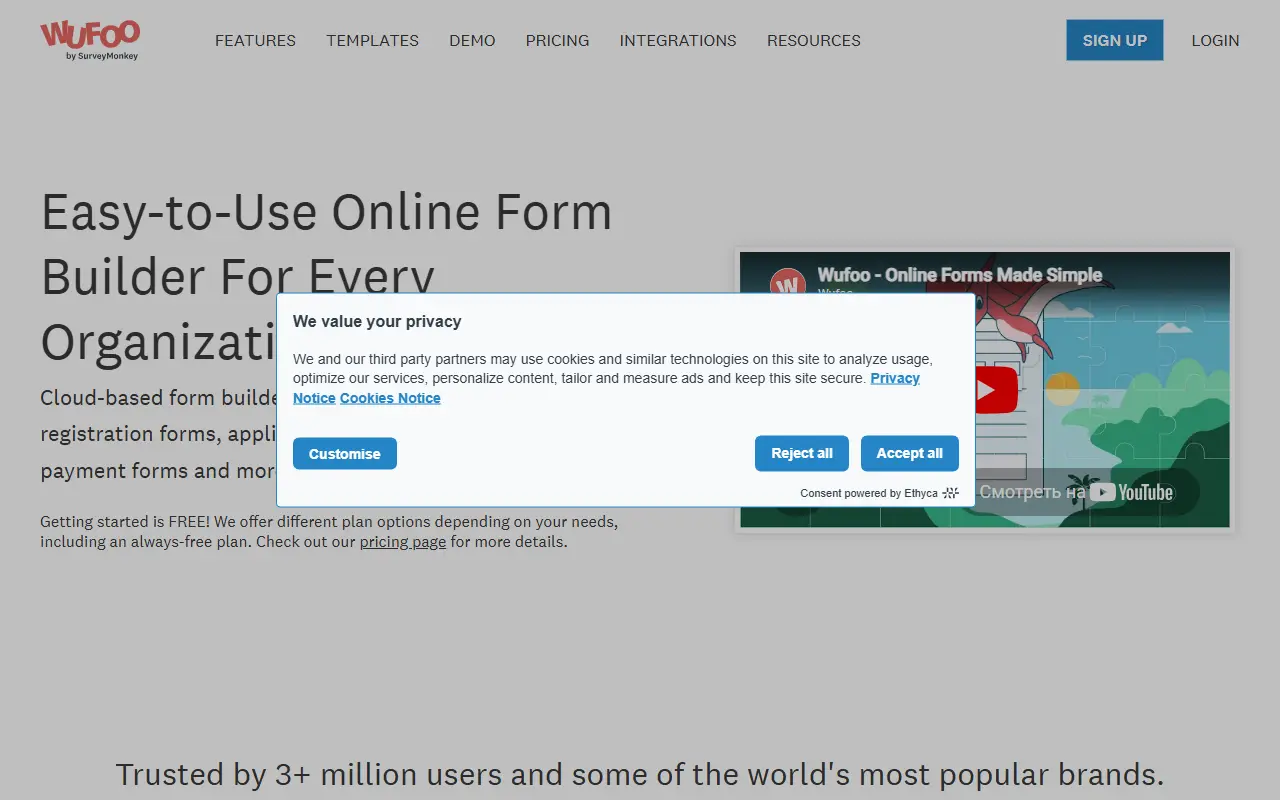This screenshot has width=1280, height=800.
Task: Reject all cookies
Action: click(802, 453)
